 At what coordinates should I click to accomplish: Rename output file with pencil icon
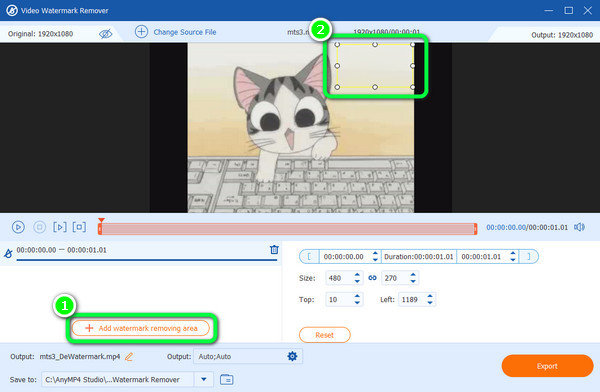[x=129, y=356]
